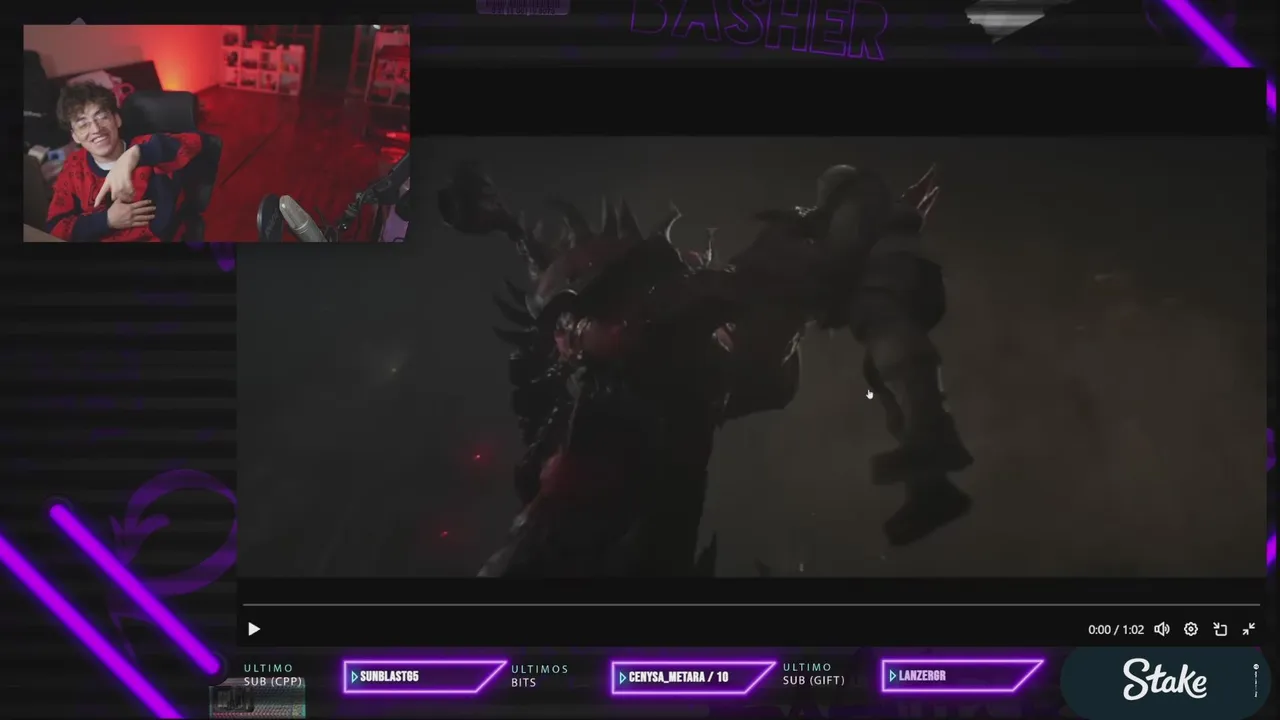Click the video frame to resume playback
Viewport: 1280px width, 720px height.
[x=750, y=356]
